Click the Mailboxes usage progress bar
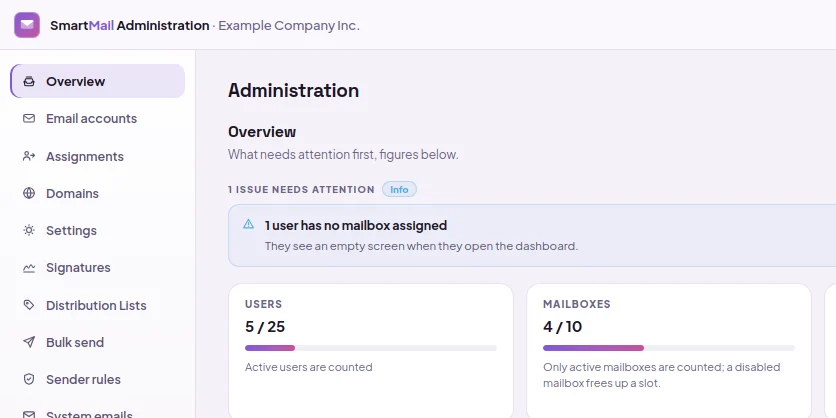The height and width of the screenshot is (418, 836). [669, 348]
